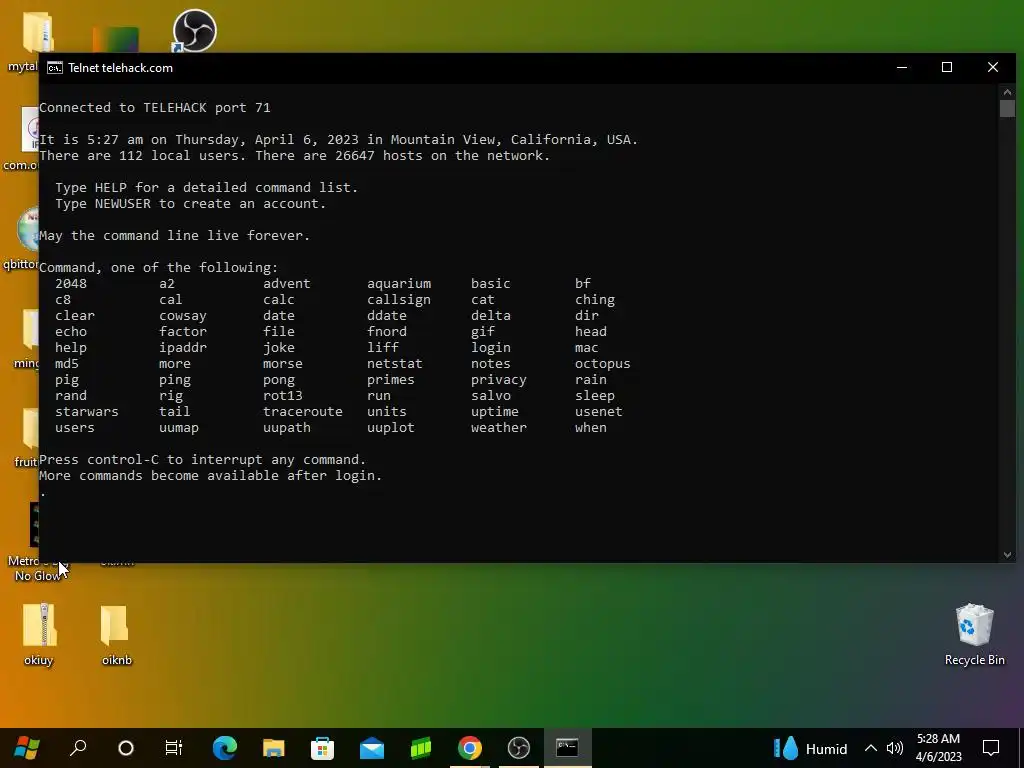
Task: Click the console scrollbar down arrow
Action: (x=1007, y=554)
